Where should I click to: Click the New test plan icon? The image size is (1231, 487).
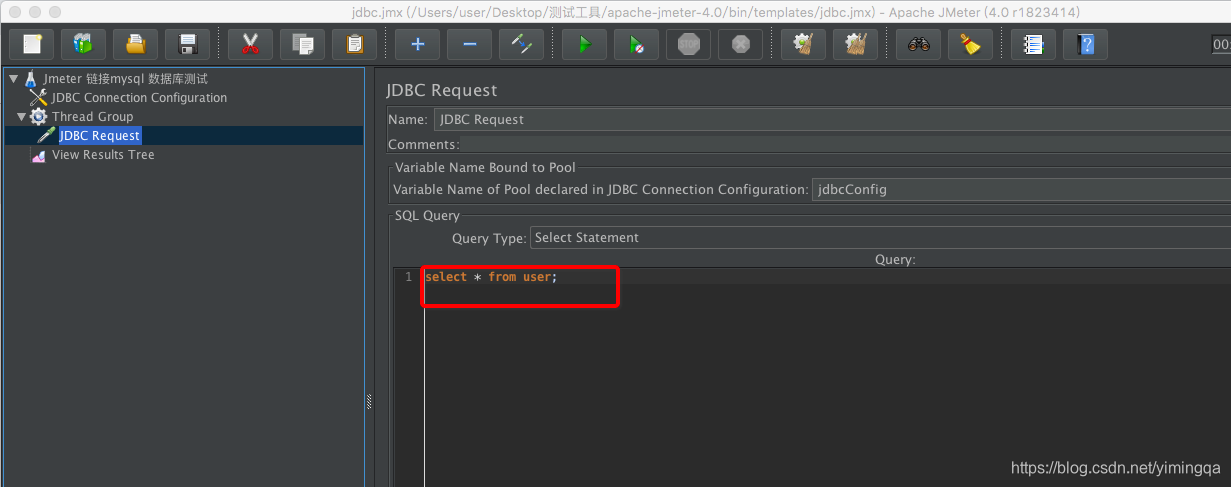pos(31,44)
